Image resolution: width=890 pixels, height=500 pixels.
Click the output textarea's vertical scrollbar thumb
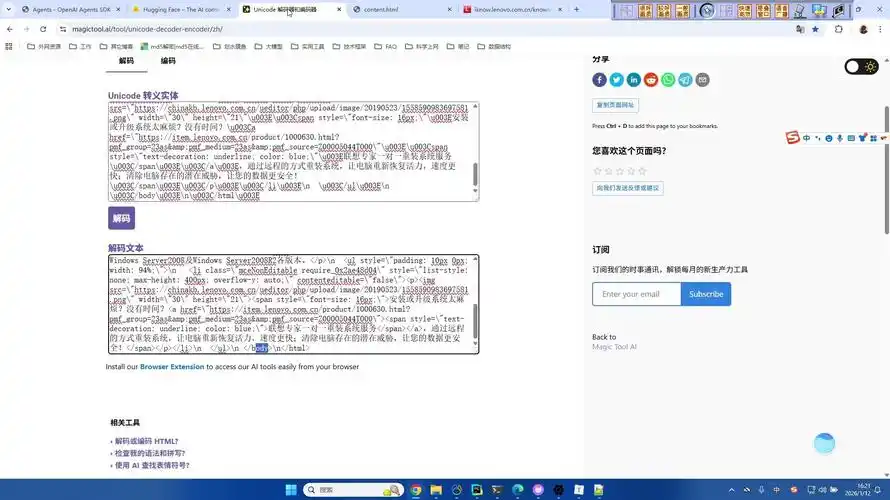pos(475,321)
